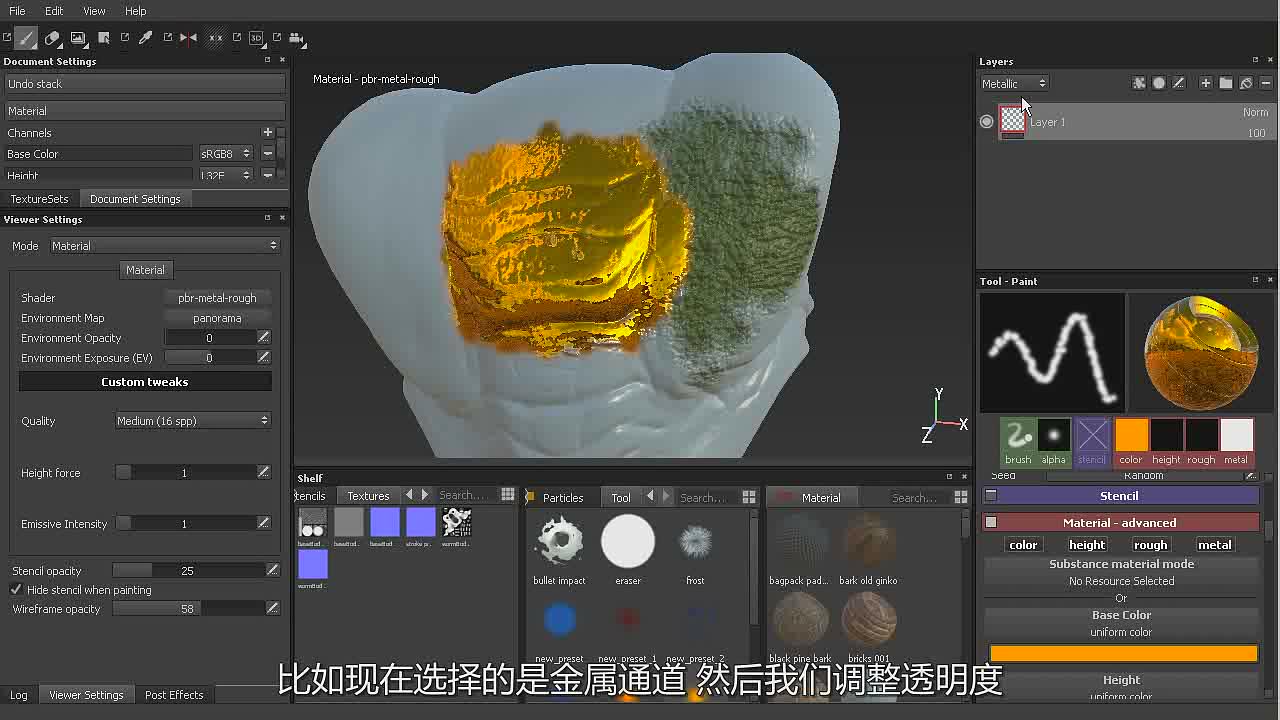Click the panorama environment map button
The width and height of the screenshot is (1280, 720).
[217, 318]
